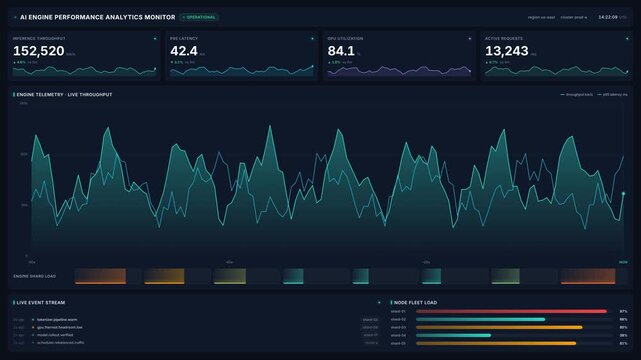Viewport: 641px width, 360px height.
Task: Click the orange shard-05 load bar
Action: [496, 344]
